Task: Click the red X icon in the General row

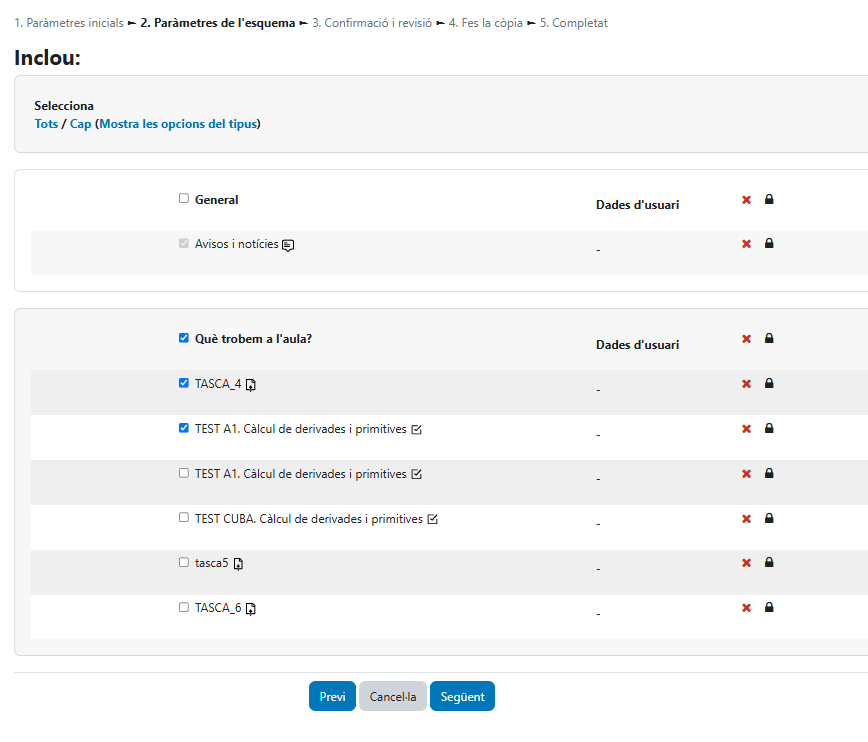Action: click(746, 200)
